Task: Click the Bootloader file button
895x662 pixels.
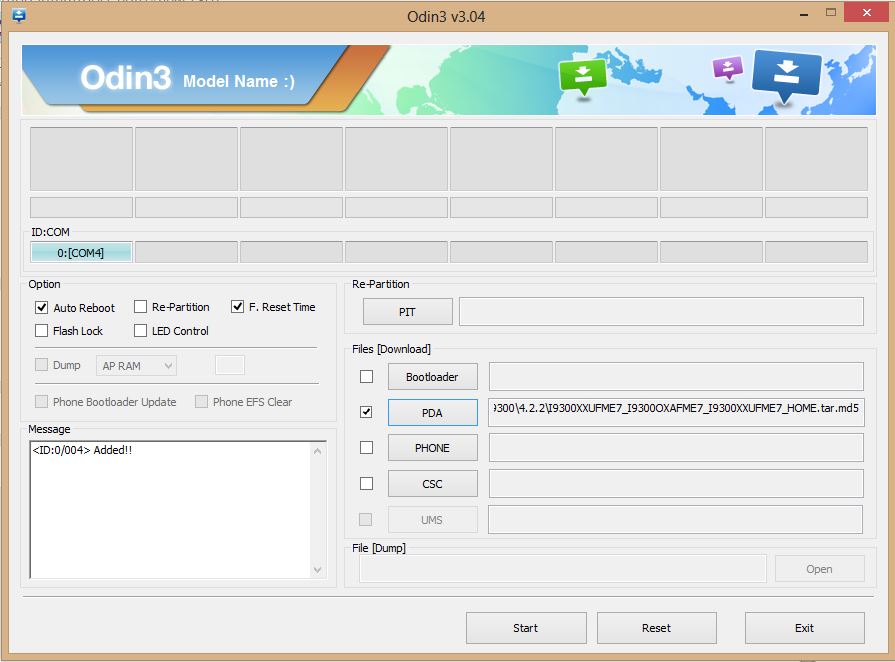Action: tap(433, 377)
